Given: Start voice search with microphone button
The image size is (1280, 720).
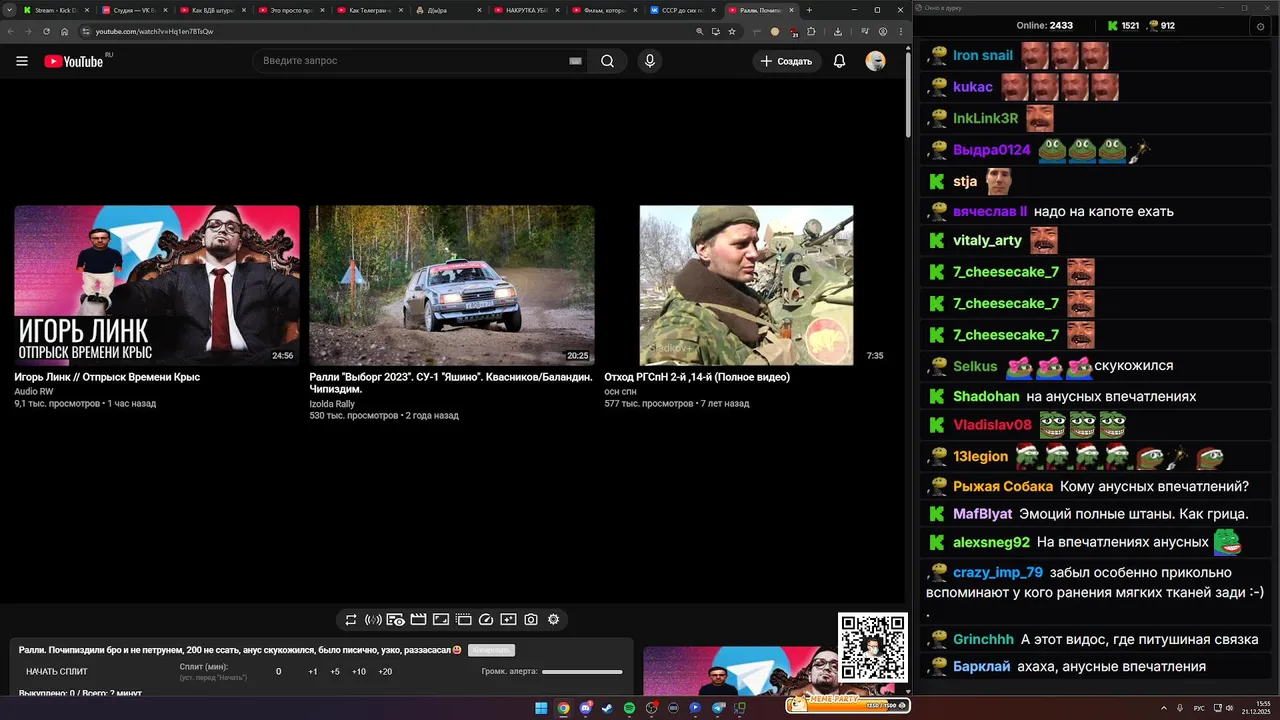Looking at the screenshot, I should (650, 61).
